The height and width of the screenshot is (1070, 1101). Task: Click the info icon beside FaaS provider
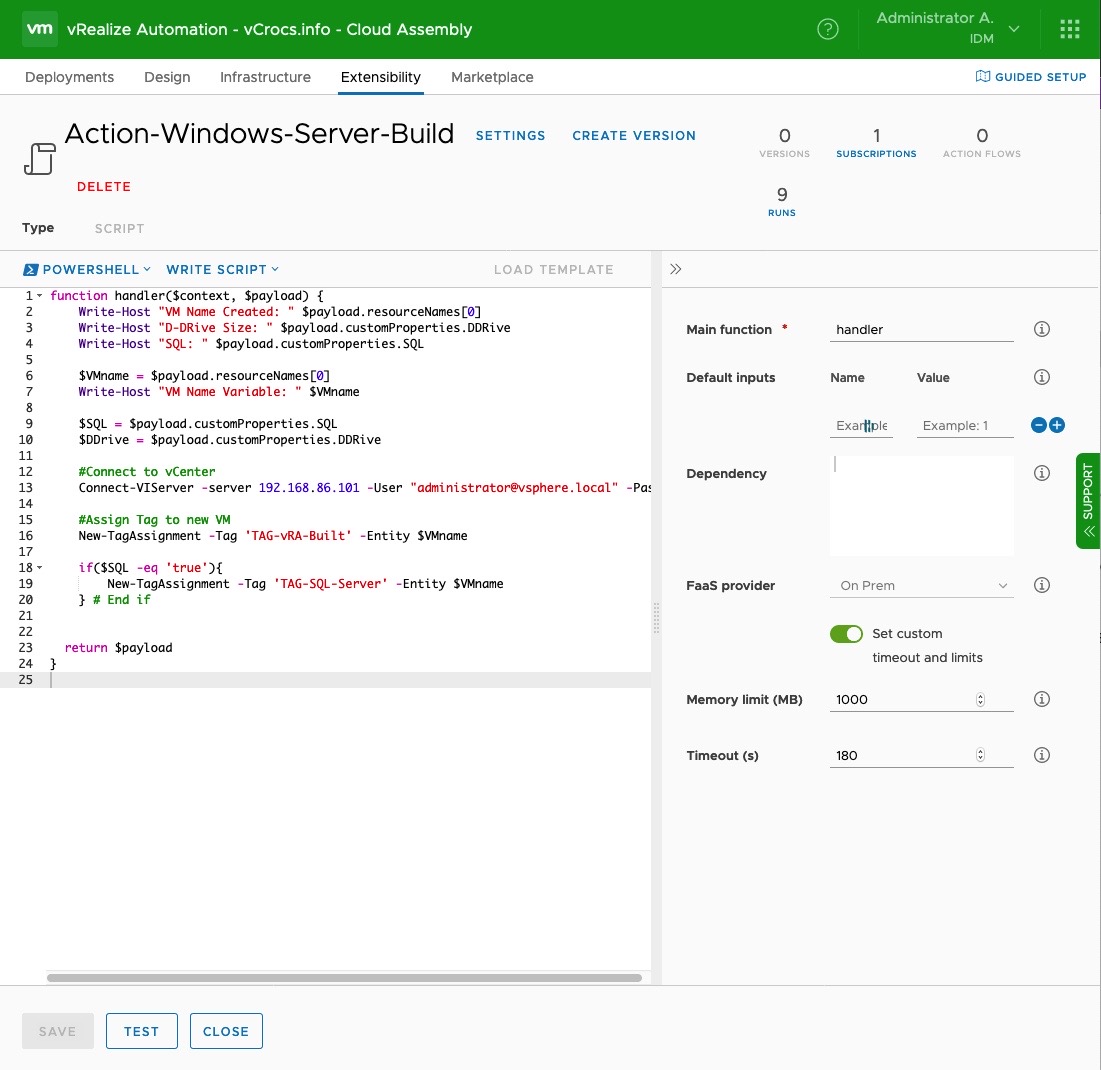1041,585
